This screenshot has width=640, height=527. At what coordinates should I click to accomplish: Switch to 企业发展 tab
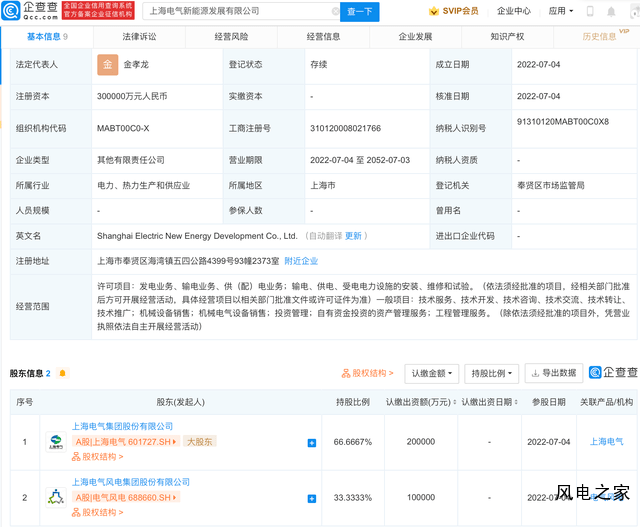point(415,37)
